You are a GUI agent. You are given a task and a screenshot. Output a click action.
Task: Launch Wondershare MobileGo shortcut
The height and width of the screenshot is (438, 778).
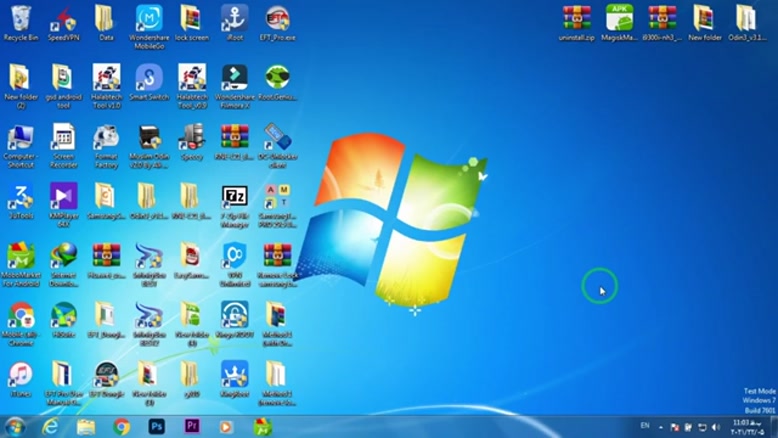coord(149,27)
